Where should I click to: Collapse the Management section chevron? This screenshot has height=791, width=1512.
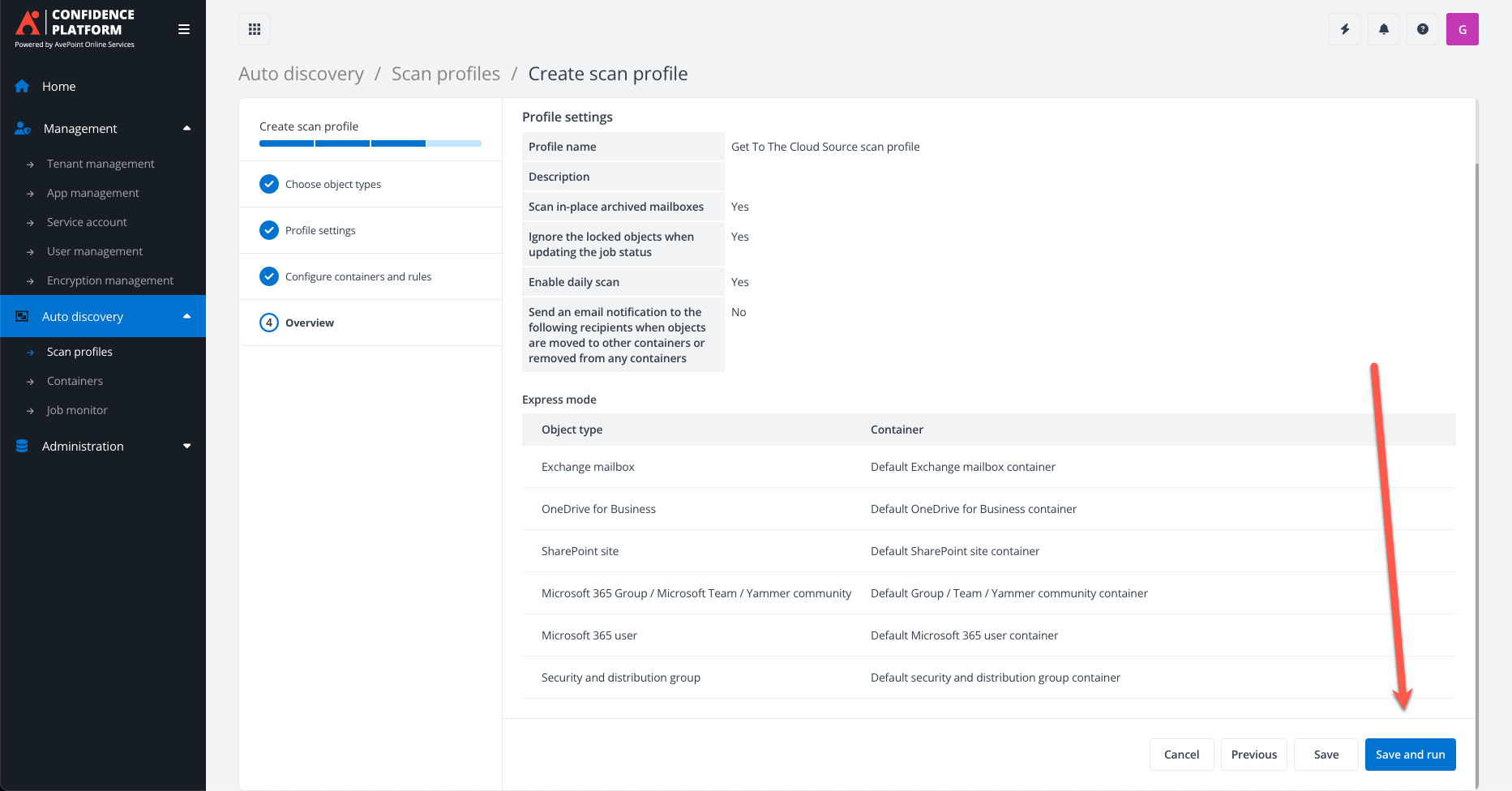click(x=187, y=128)
